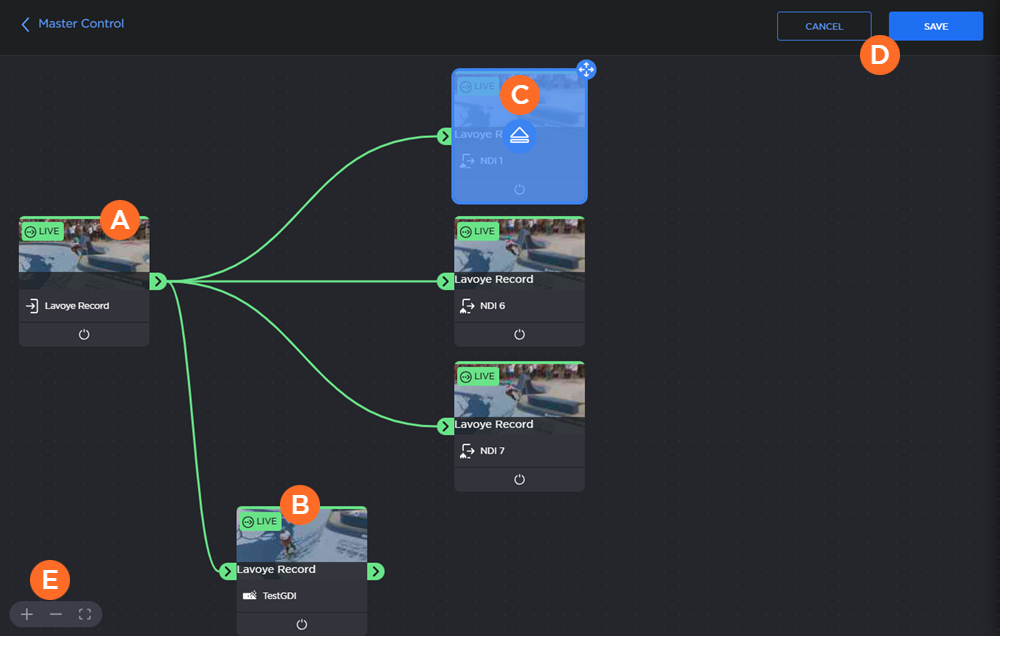Toggle power on Lavoye Record source node
Image resolution: width=1020 pixels, height=656 pixels.
(x=84, y=334)
